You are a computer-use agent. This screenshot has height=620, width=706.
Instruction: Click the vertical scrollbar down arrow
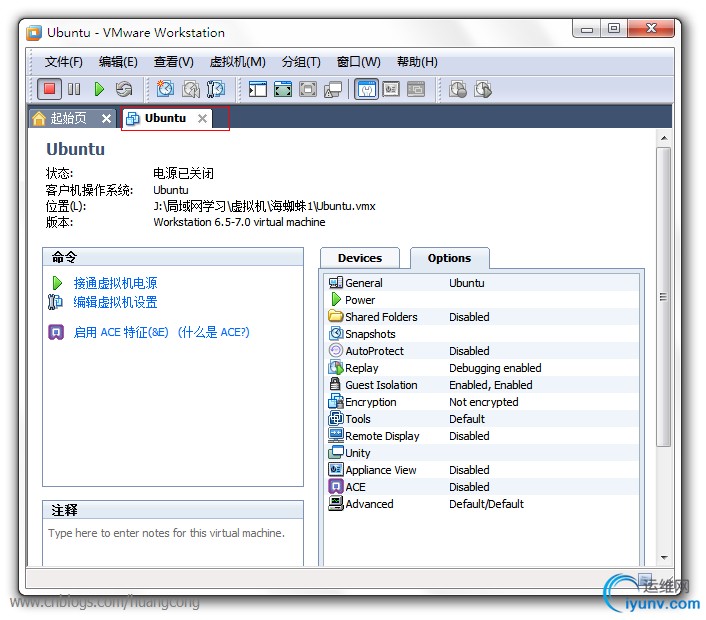[664, 557]
